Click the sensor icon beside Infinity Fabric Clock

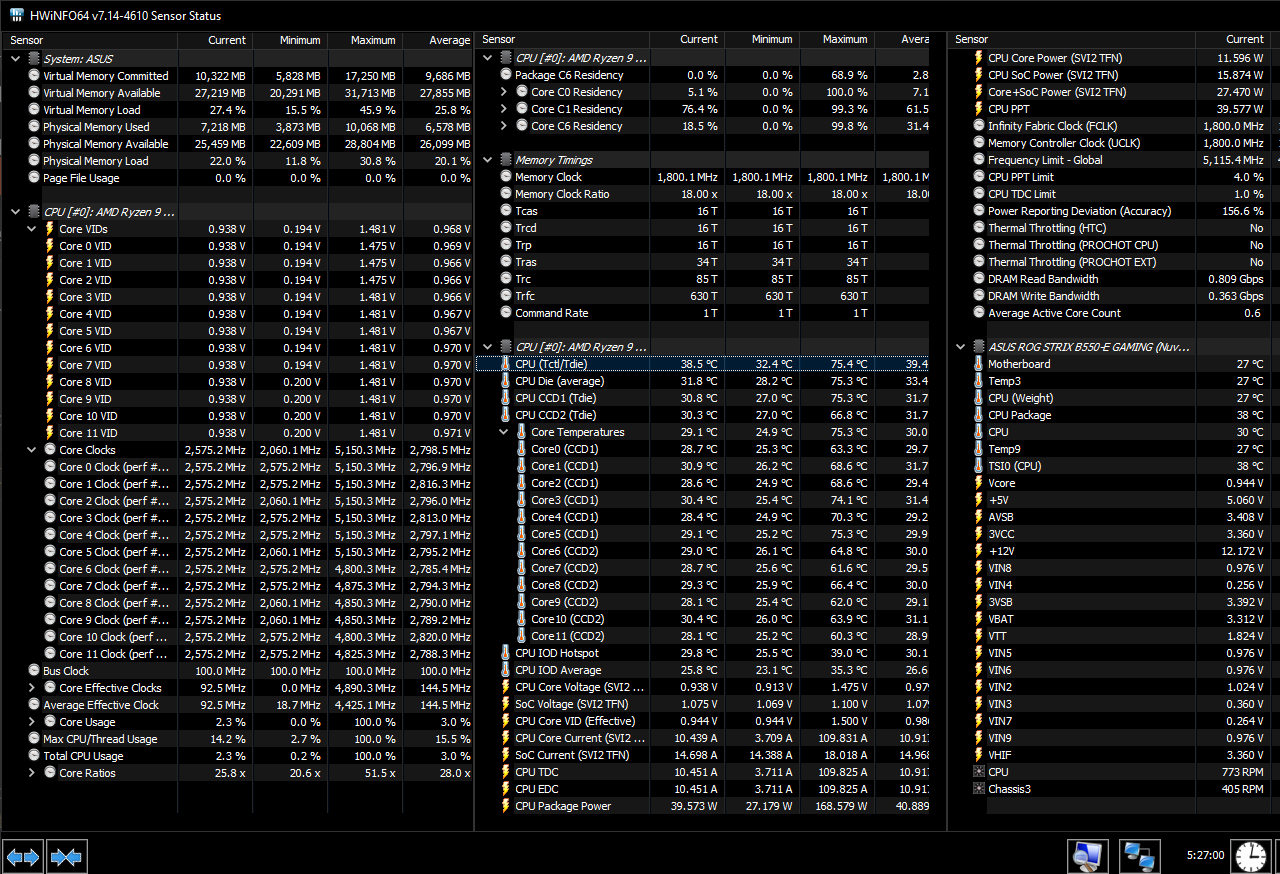[x=979, y=126]
